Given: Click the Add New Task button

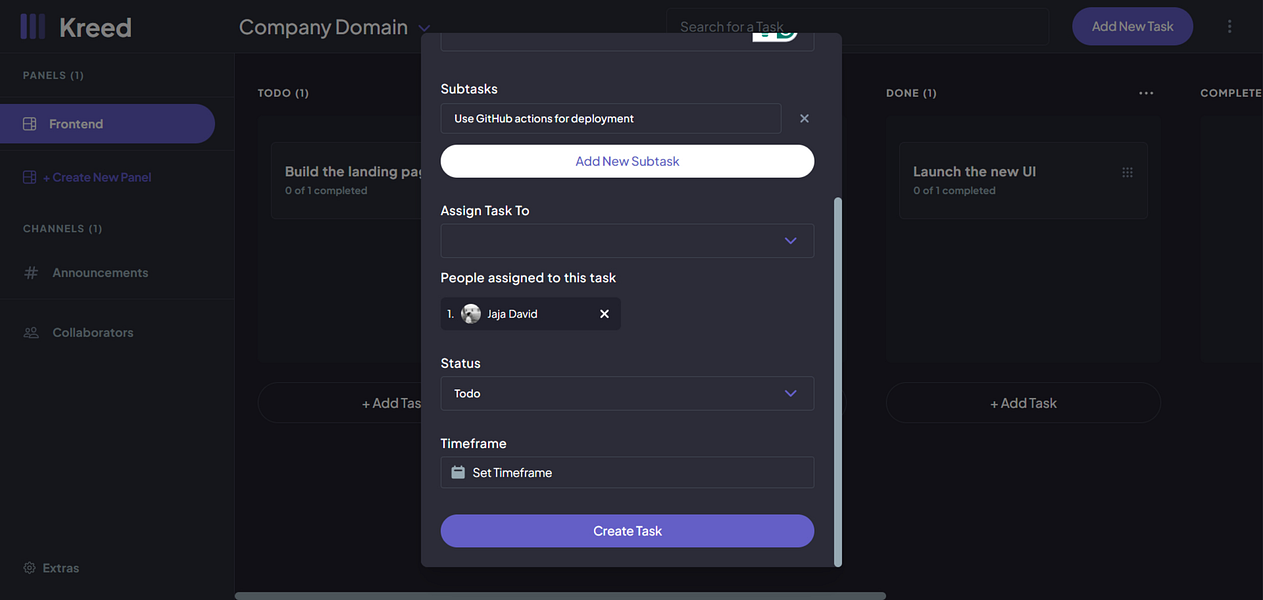Looking at the screenshot, I should coord(1132,27).
